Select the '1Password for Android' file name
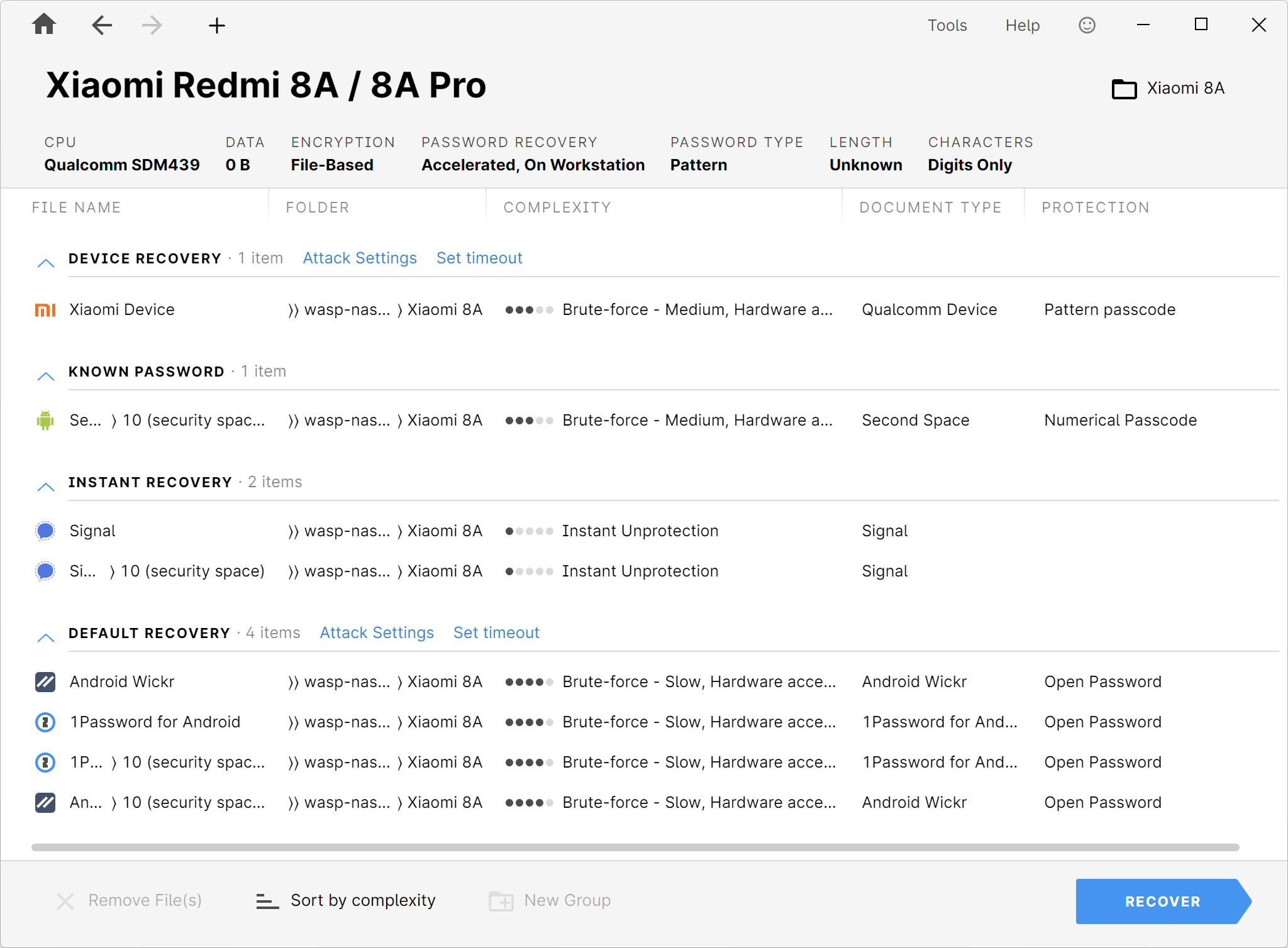Image resolution: width=1288 pixels, height=948 pixels. click(x=155, y=722)
